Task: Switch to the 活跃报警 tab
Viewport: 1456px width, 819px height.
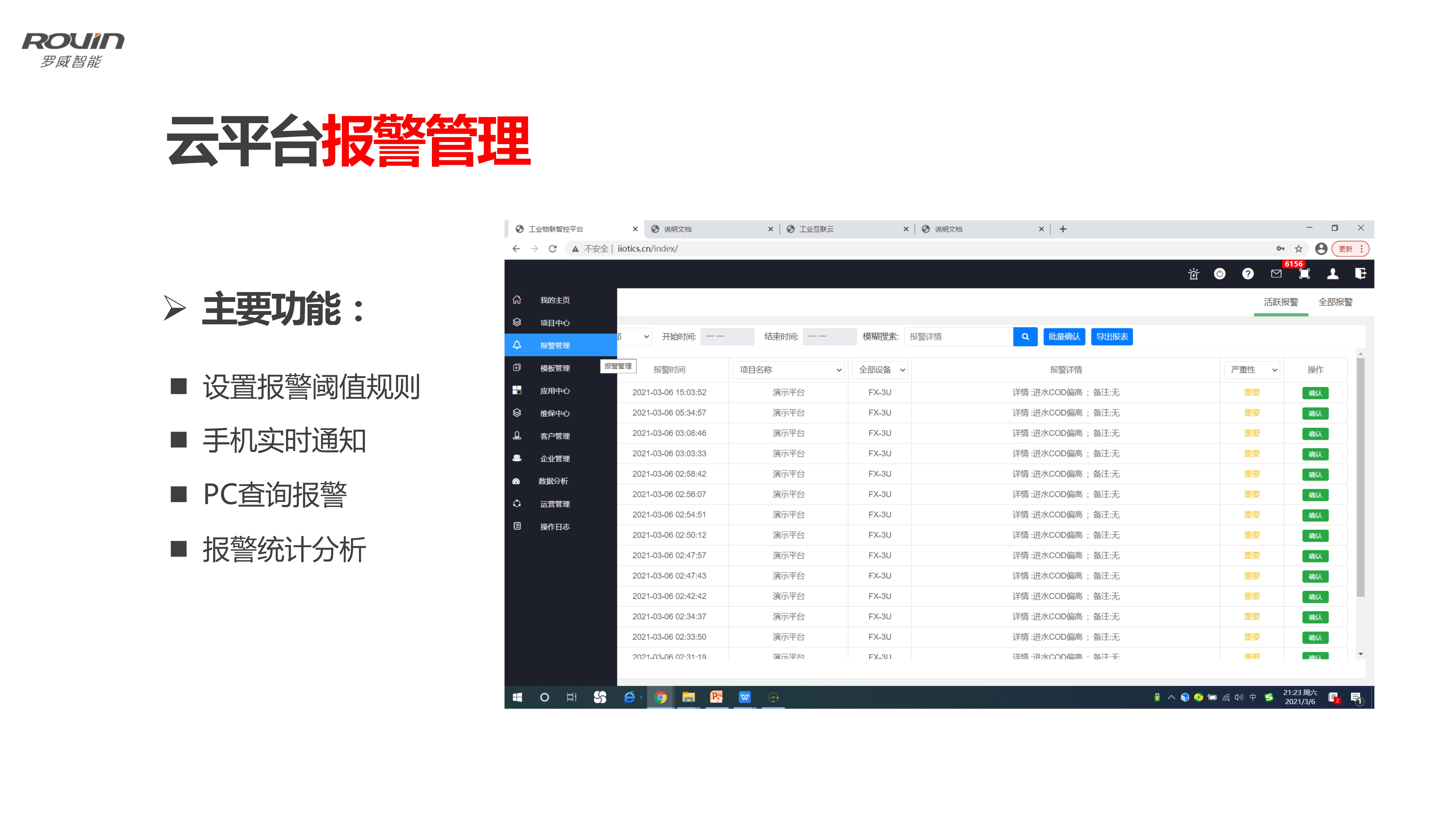Action: pyautogui.click(x=1281, y=302)
